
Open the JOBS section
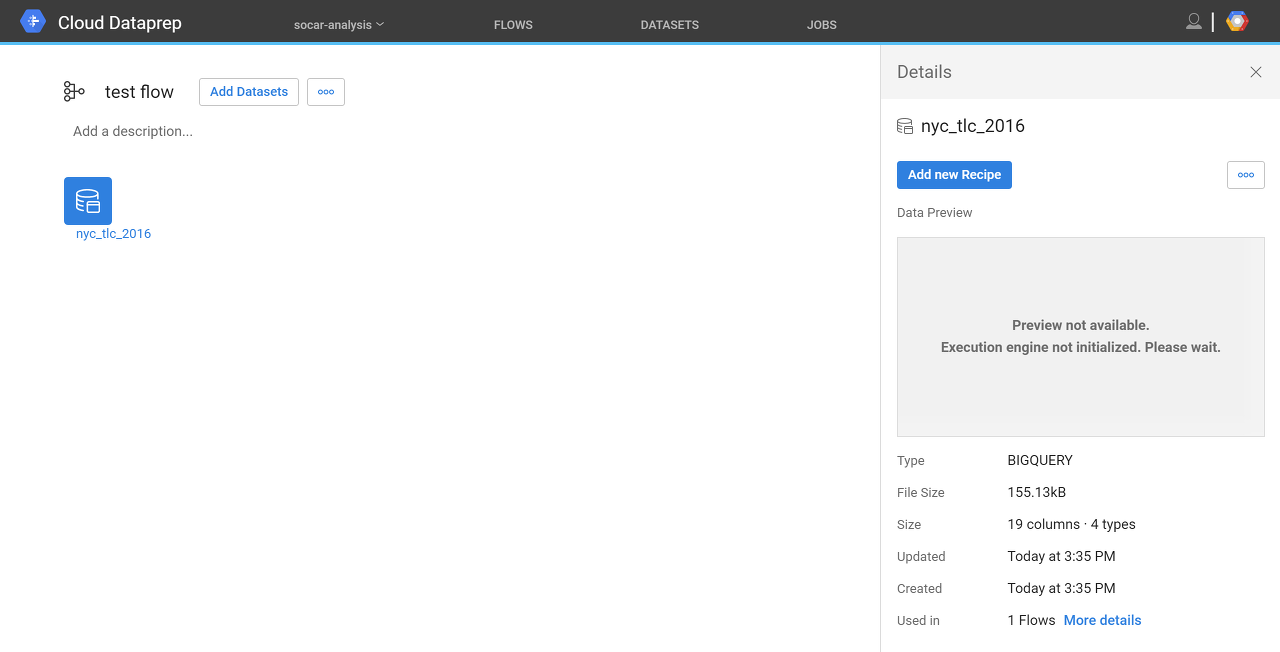(x=821, y=24)
